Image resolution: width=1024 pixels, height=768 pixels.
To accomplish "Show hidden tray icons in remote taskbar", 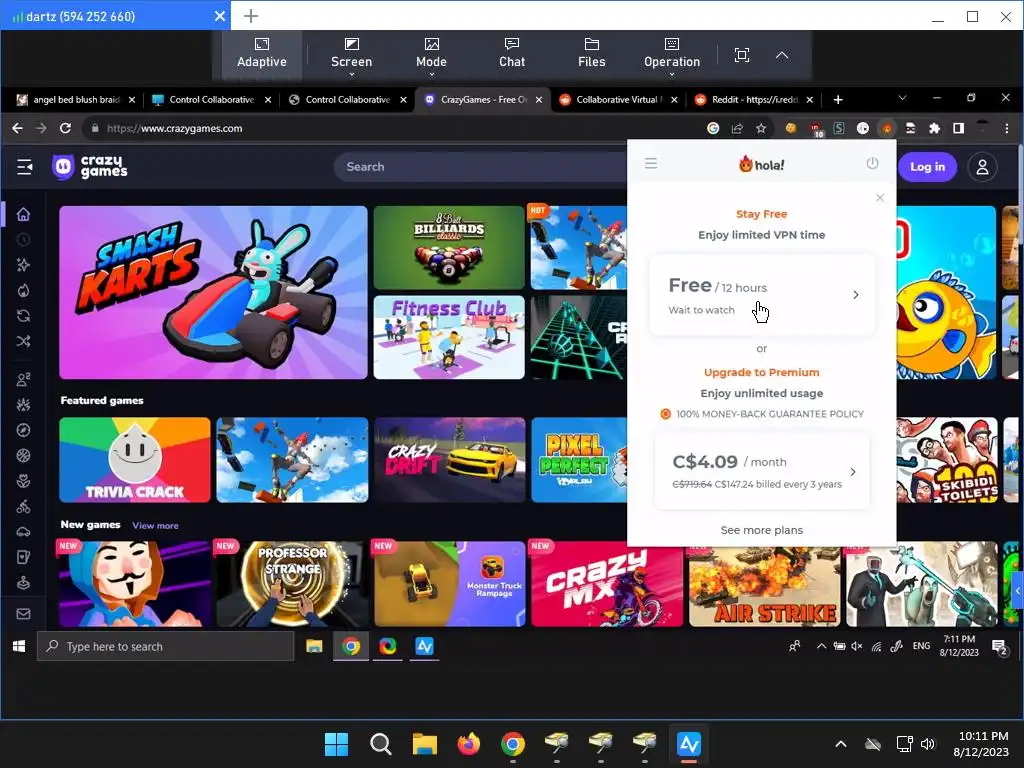I will tap(822, 647).
